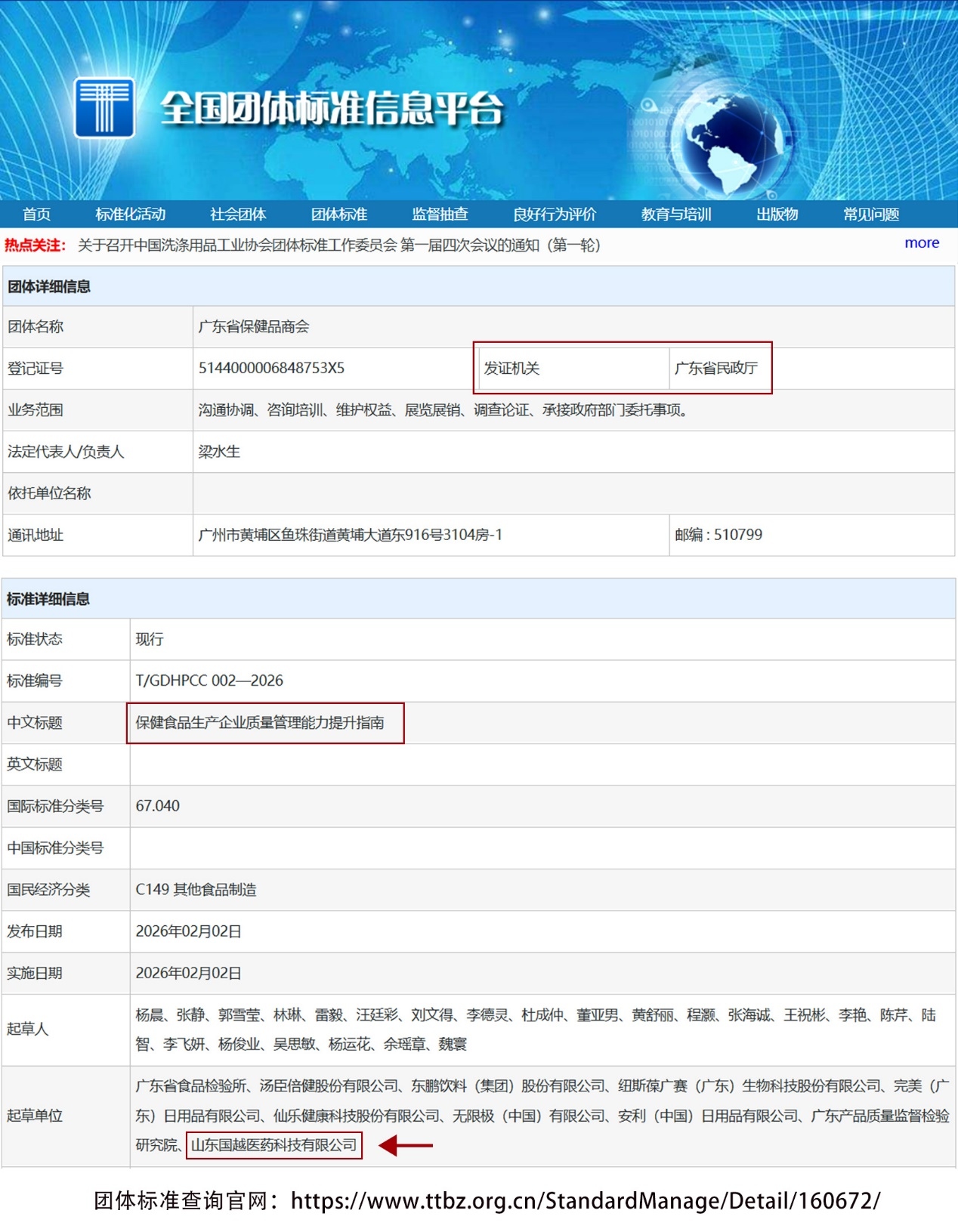Click 广东省食品检验所 in drafting units
958x1232 pixels.
[x=192, y=1086]
